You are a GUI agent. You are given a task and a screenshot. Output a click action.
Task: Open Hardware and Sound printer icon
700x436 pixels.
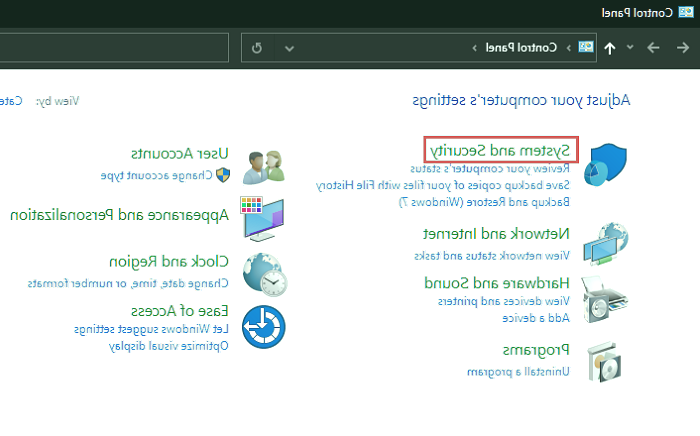pos(604,299)
